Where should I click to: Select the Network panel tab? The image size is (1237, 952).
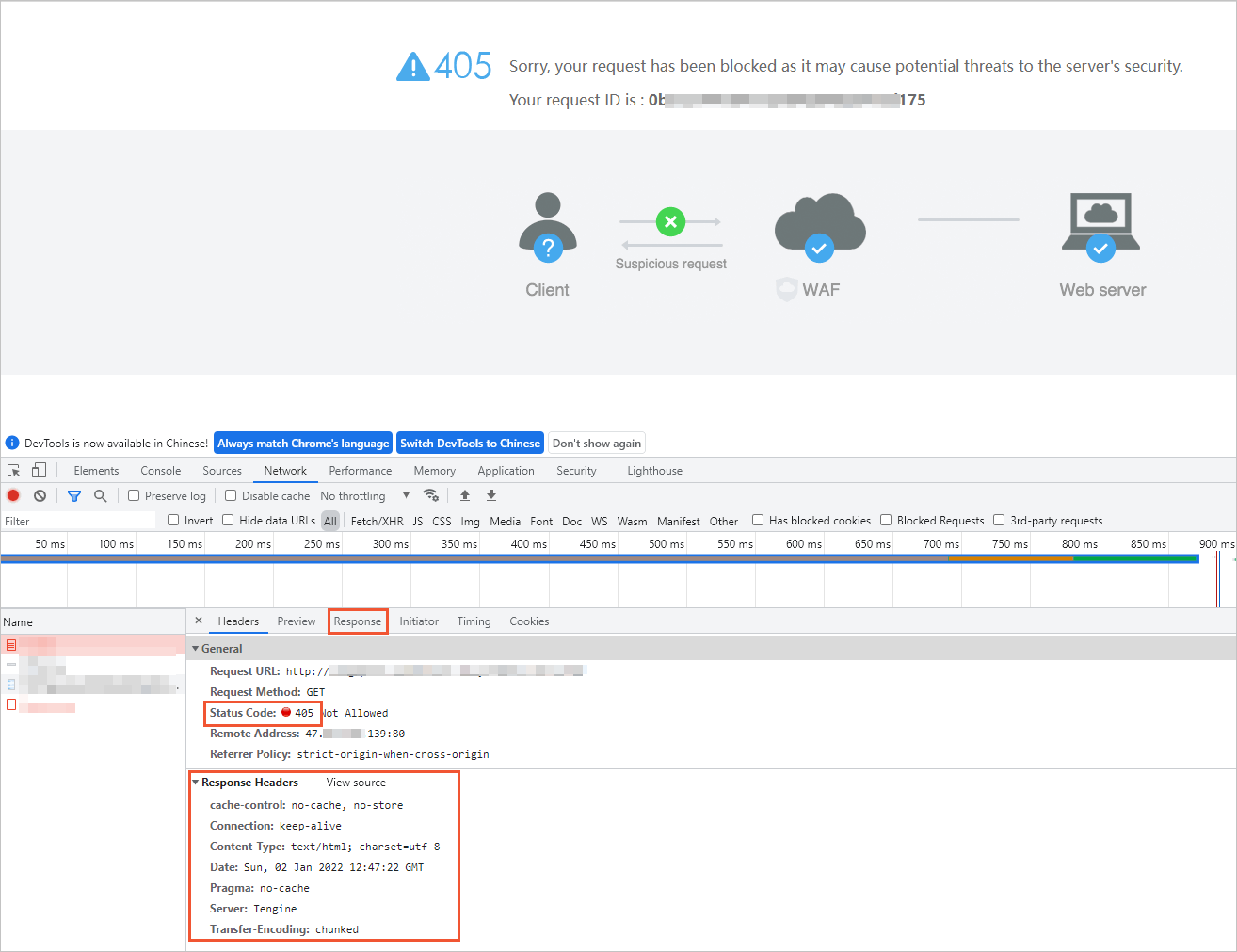285,471
